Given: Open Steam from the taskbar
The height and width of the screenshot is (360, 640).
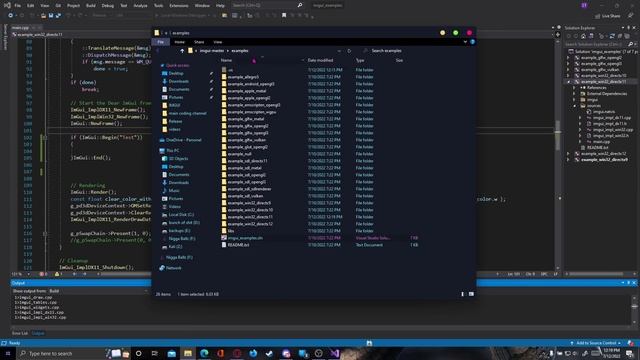Looking at the screenshot, I should pos(269,353).
